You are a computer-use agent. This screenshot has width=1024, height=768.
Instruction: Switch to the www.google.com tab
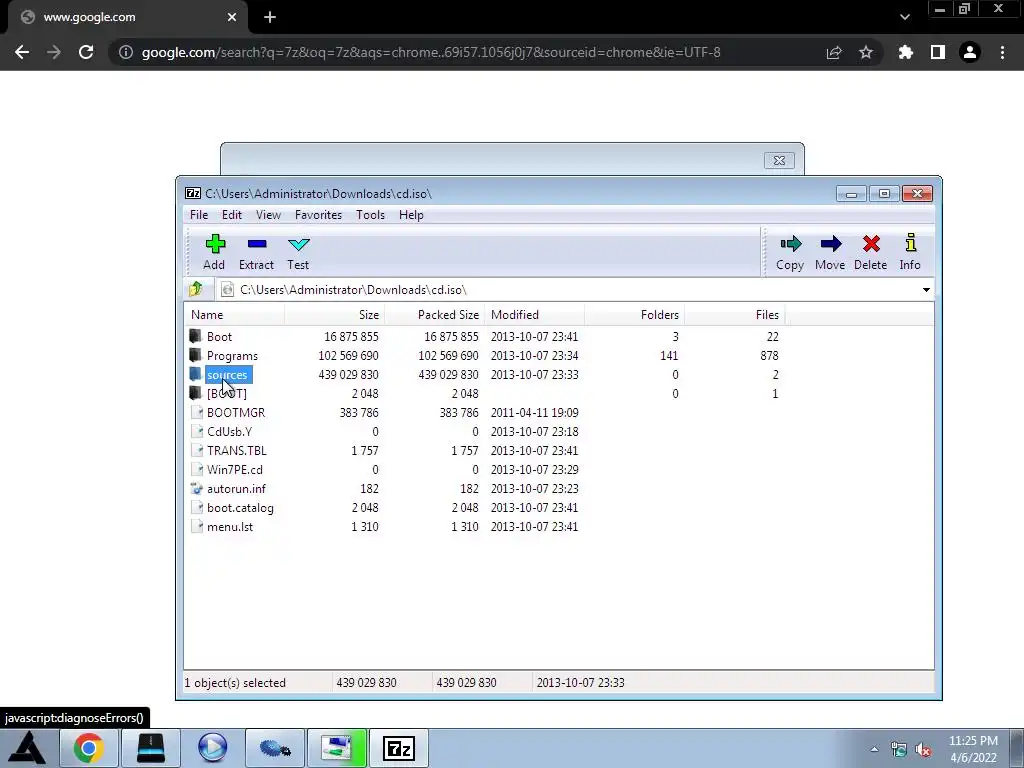[x=124, y=18]
